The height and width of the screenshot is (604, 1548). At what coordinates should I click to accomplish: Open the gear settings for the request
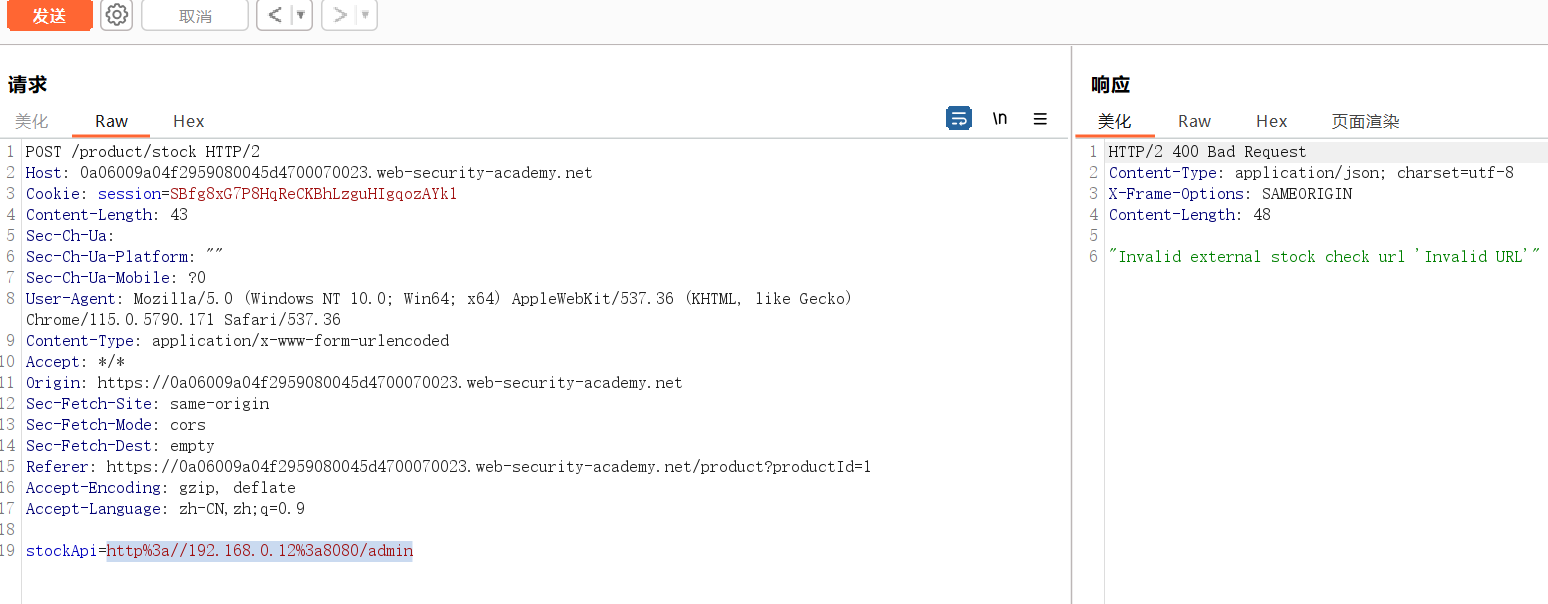(117, 15)
